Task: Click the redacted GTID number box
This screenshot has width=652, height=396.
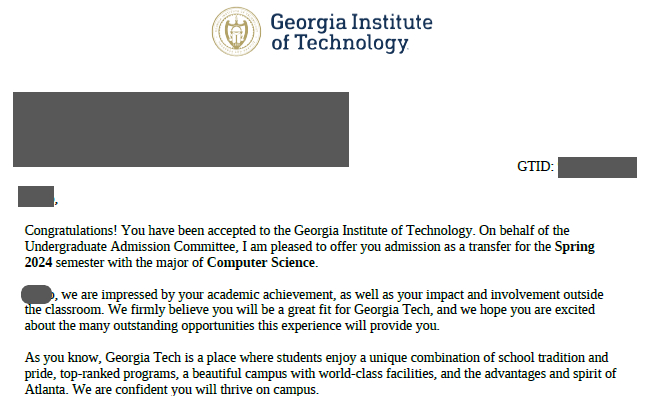Action: tap(597, 167)
